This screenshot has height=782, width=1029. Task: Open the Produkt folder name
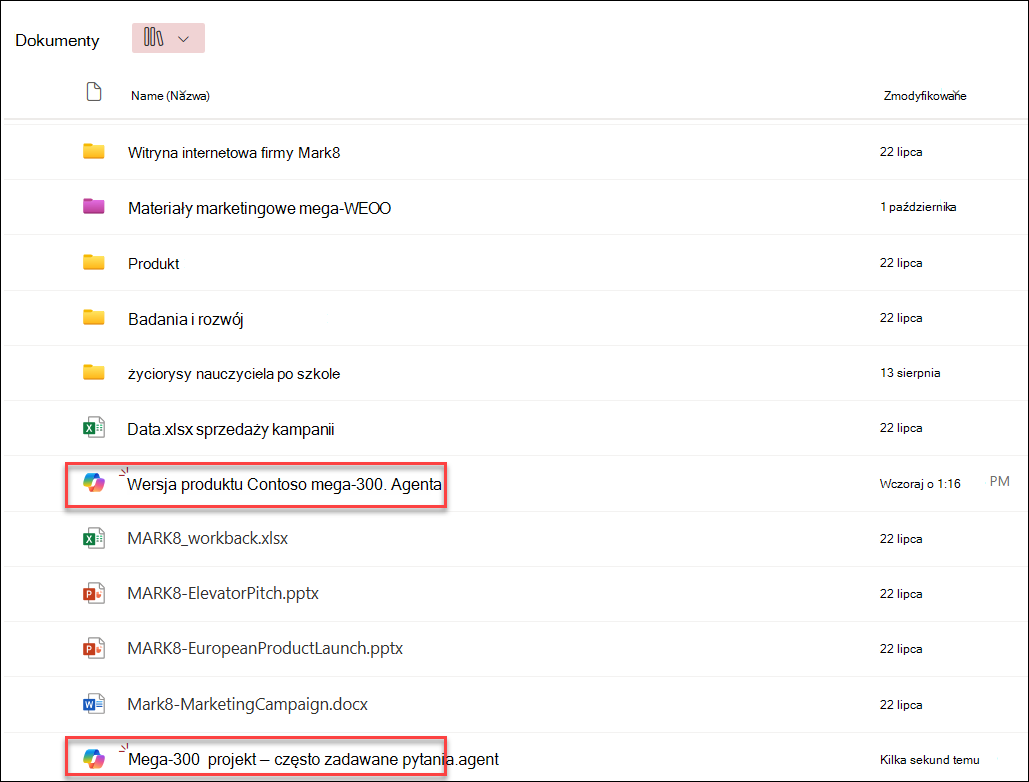(154, 264)
